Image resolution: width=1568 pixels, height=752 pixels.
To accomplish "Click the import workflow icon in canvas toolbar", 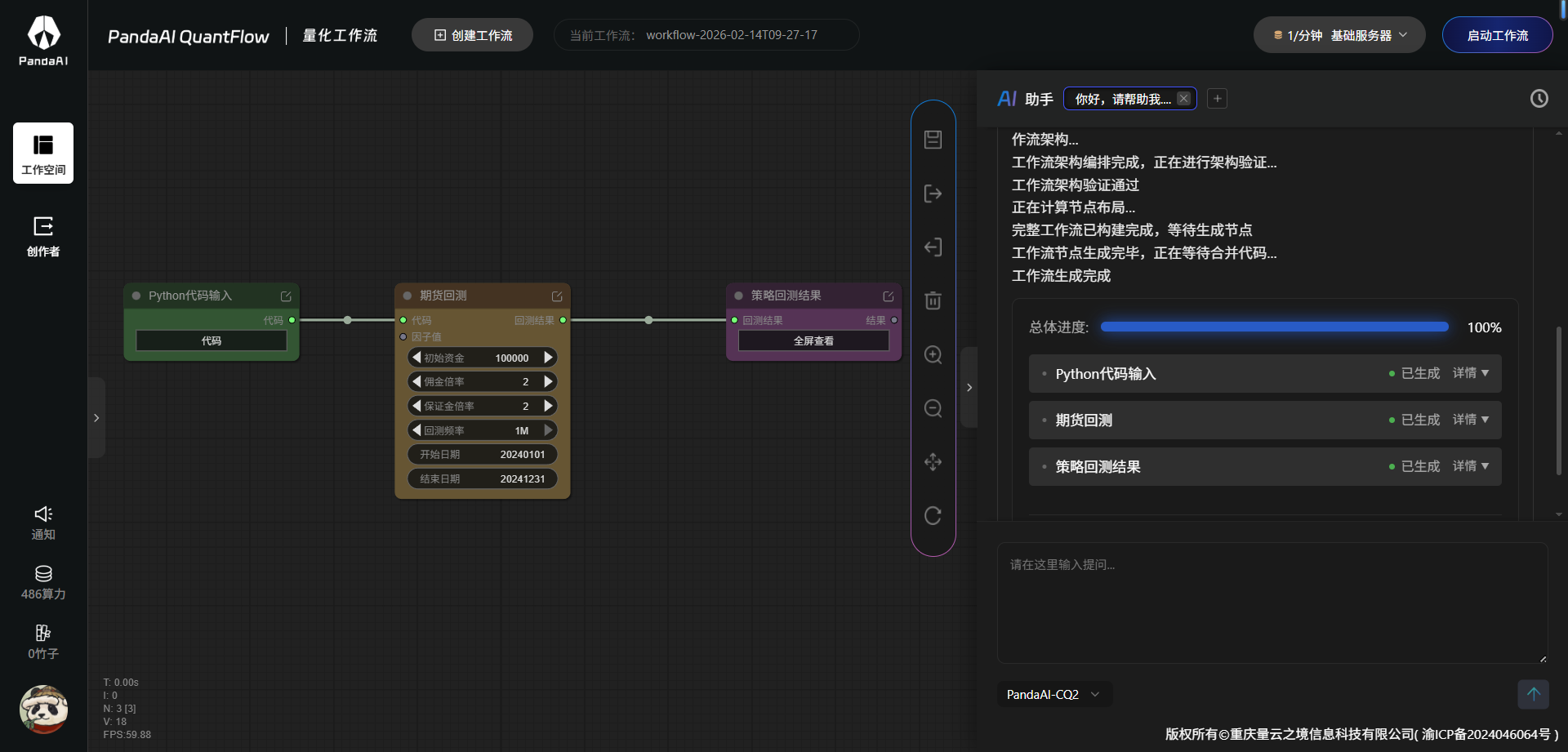I will [x=933, y=247].
